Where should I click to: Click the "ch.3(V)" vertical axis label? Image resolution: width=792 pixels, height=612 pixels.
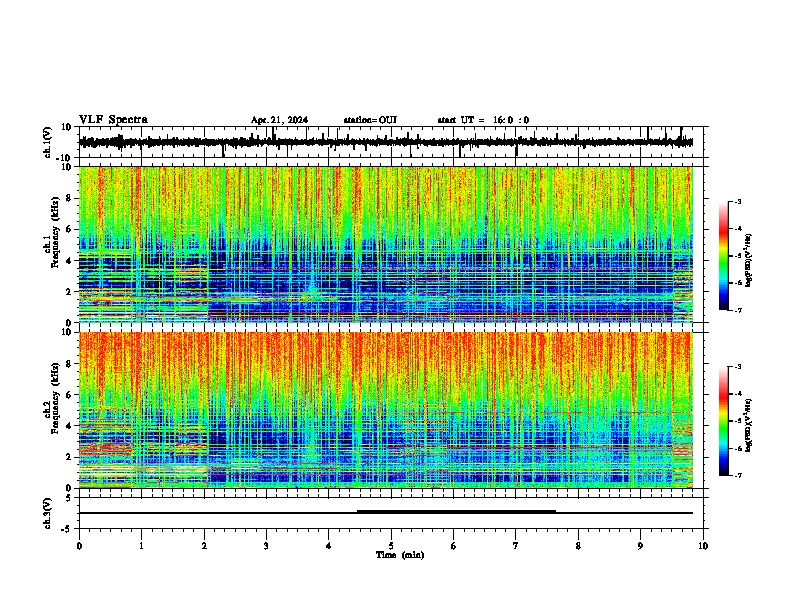click(x=48, y=514)
